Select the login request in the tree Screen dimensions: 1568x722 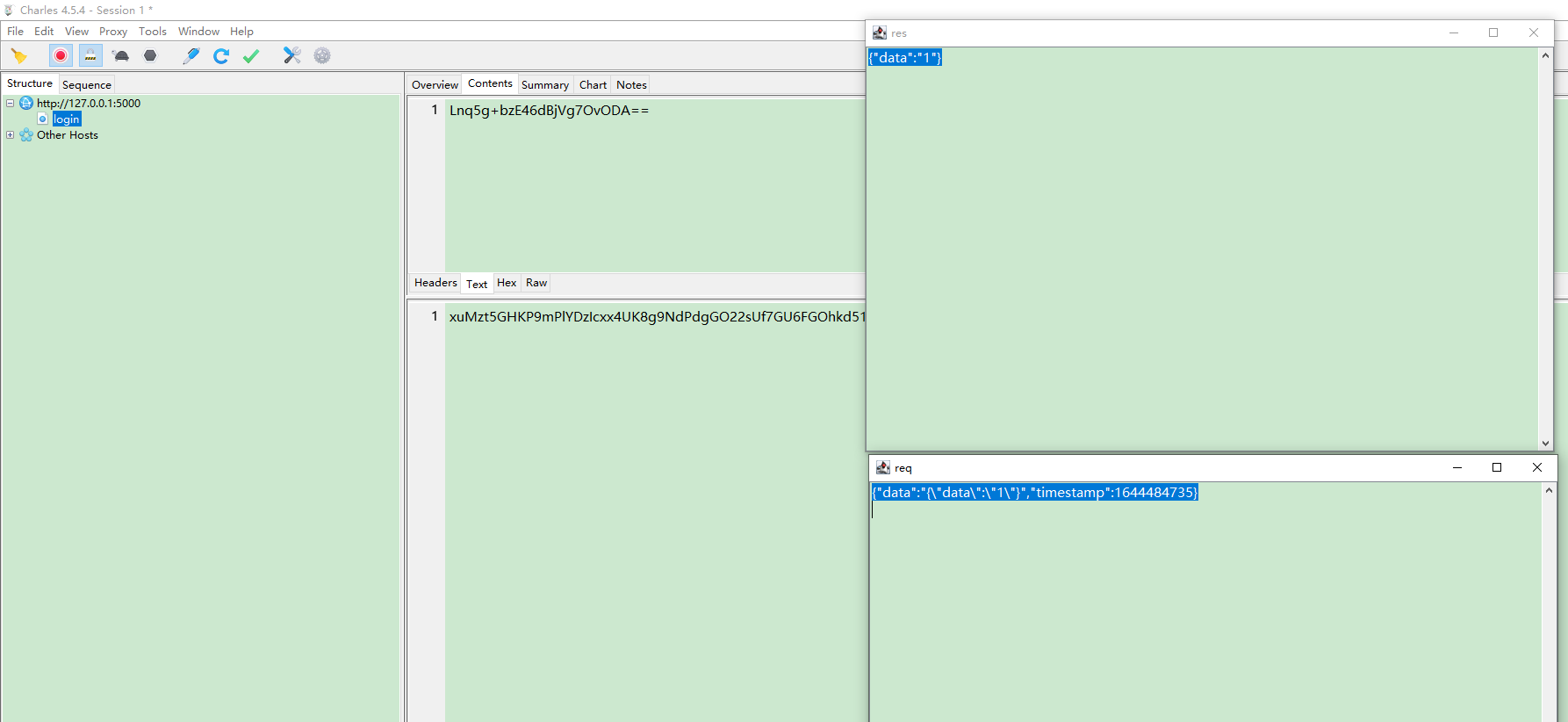66,119
